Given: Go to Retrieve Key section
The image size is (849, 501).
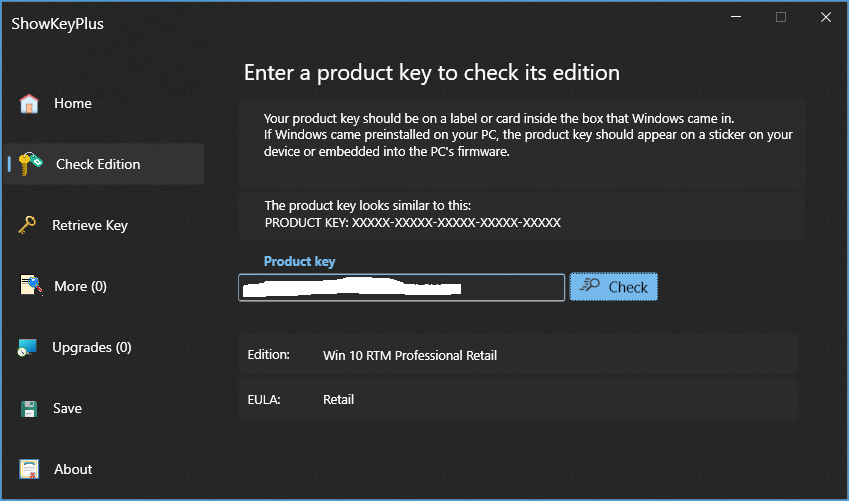Looking at the screenshot, I should point(90,225).
